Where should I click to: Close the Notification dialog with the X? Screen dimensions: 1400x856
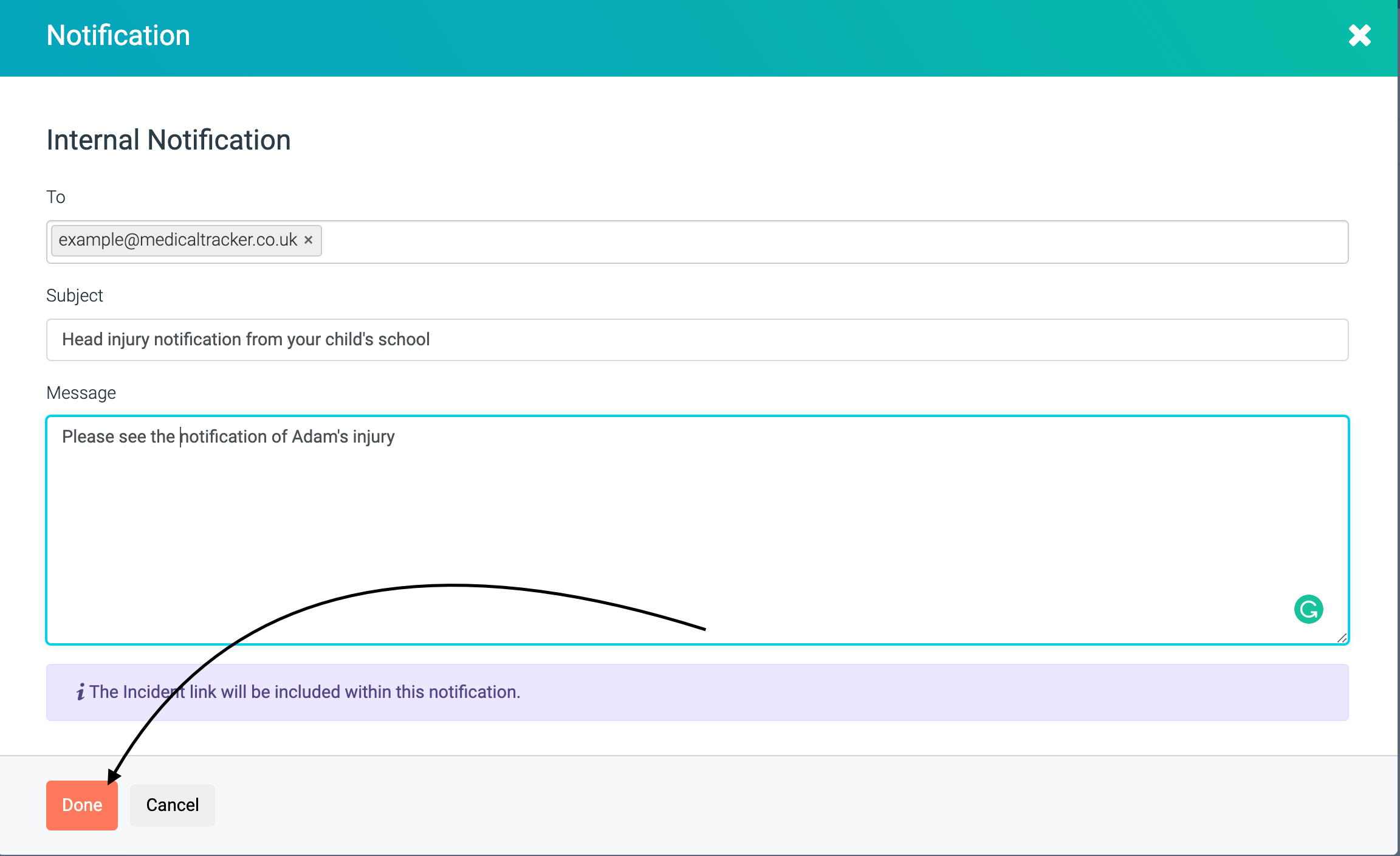coord(1359,35)
